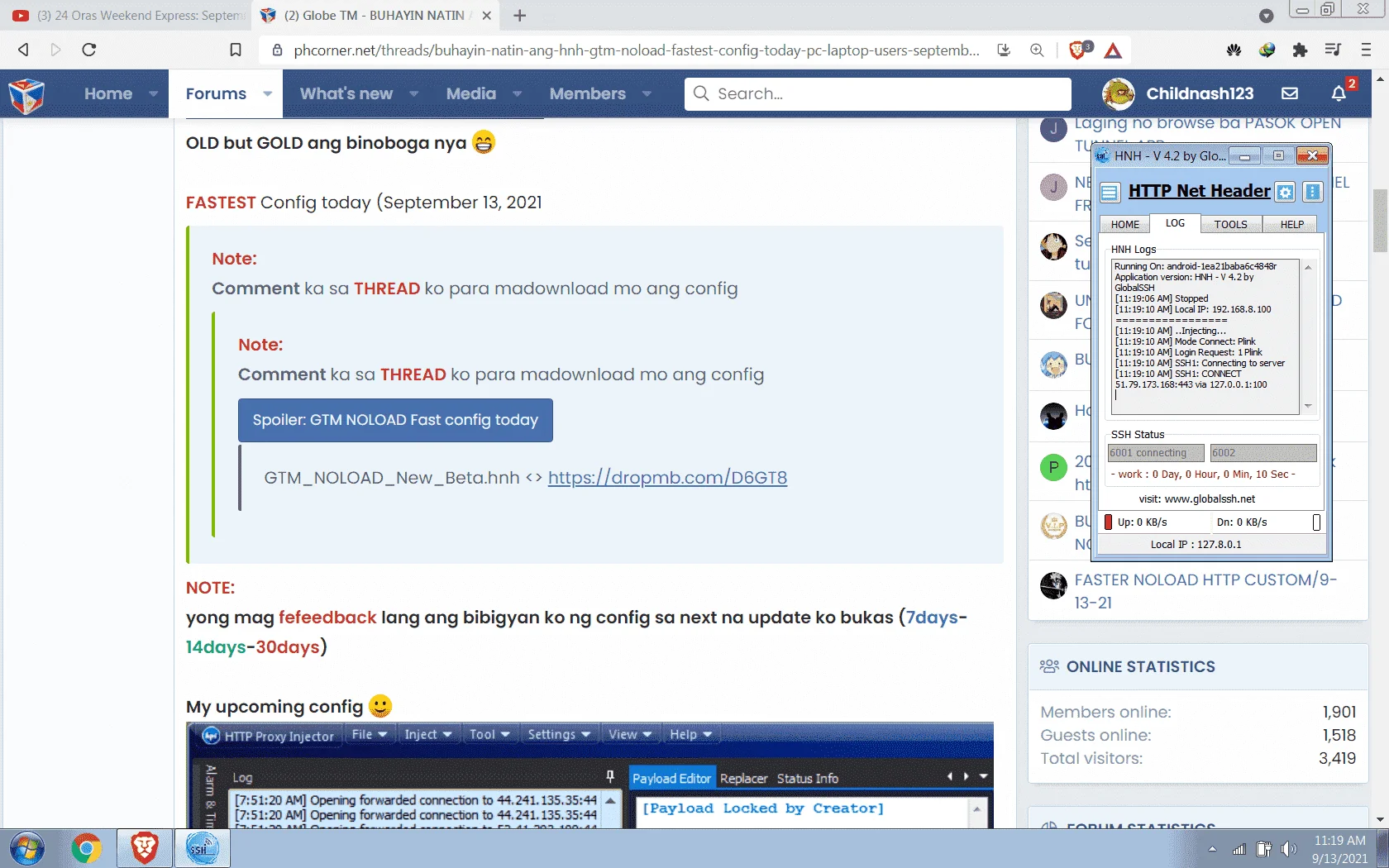1389x868 pixels.
Task: Open the dropmb.com/D6GT8 download link
Action: (x=667, y=478)
